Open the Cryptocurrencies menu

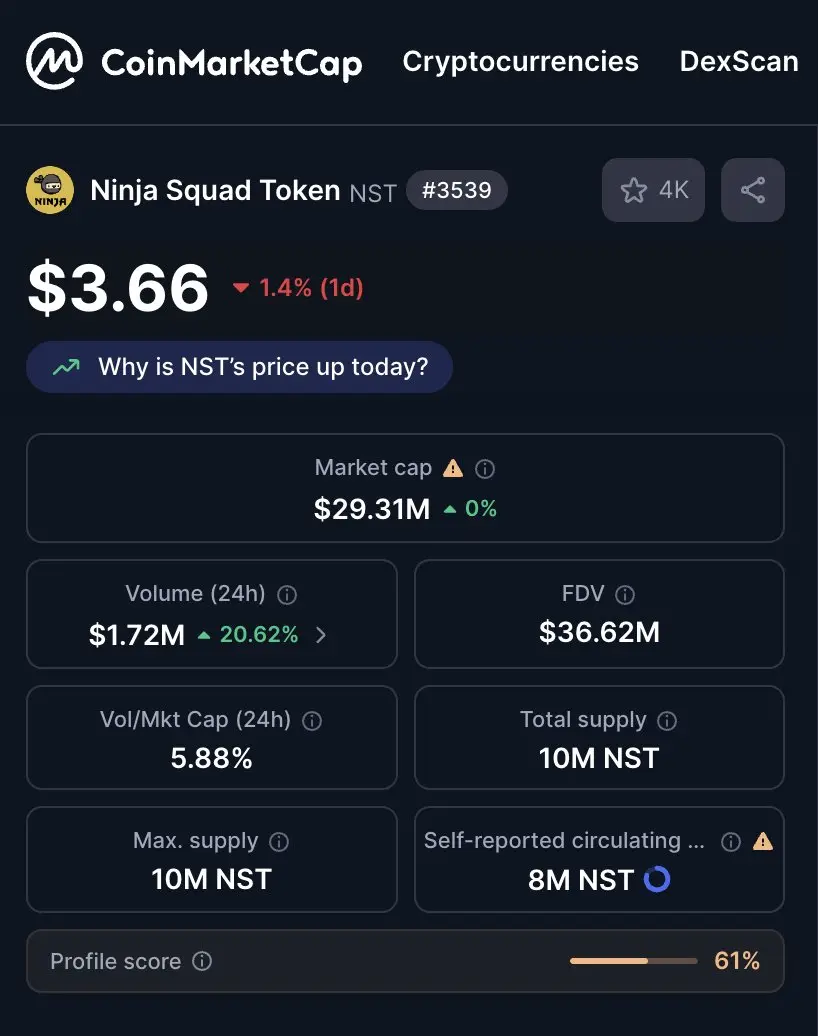pyautogui.click(x=521, y=61)
